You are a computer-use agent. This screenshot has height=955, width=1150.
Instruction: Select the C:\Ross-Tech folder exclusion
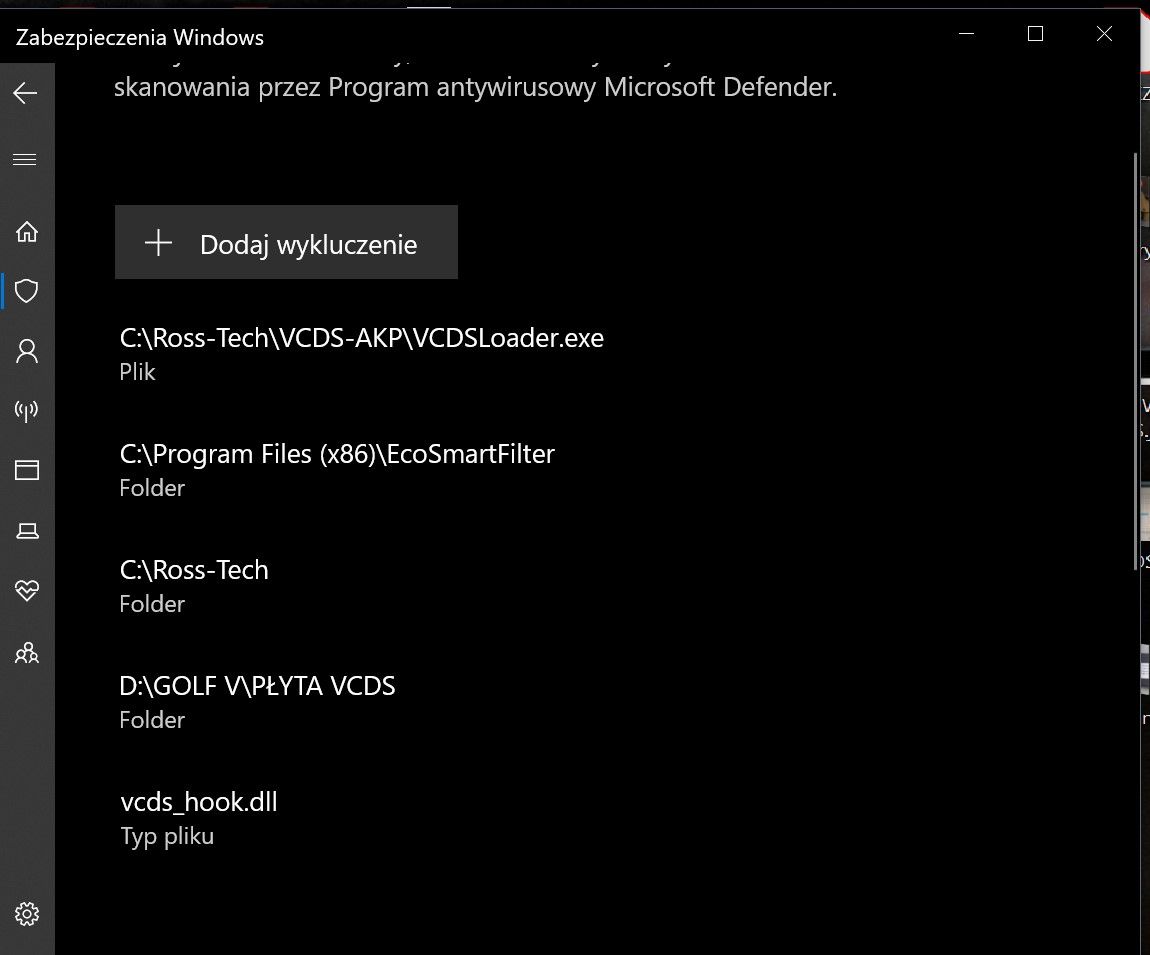click(x=194, y=585)
